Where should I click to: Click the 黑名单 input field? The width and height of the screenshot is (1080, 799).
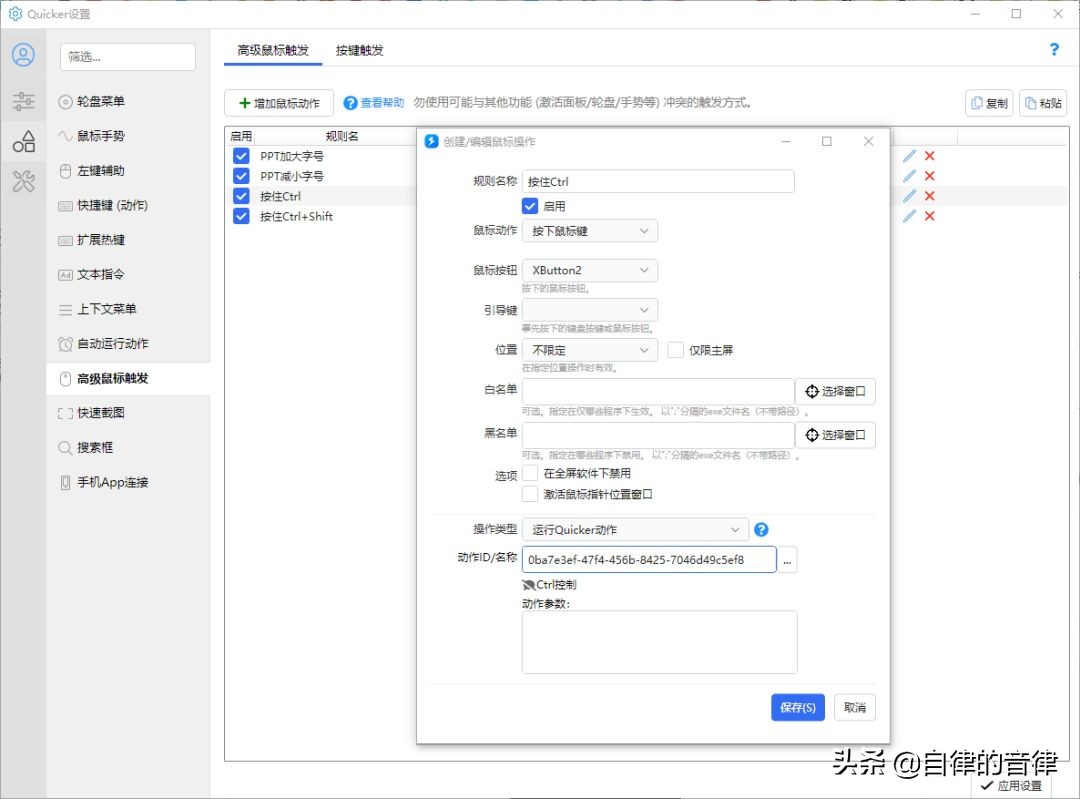point(658,435)
